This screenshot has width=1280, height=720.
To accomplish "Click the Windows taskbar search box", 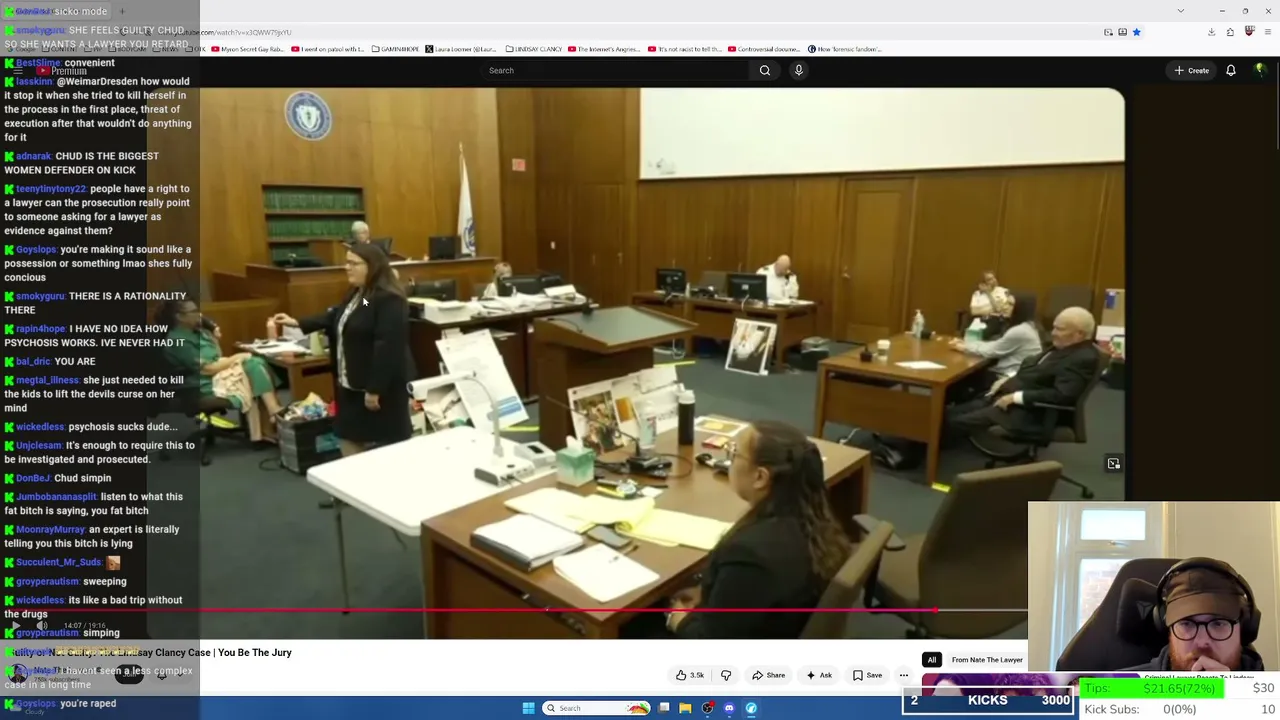I will pyautogui.click(x=597, y=708).
